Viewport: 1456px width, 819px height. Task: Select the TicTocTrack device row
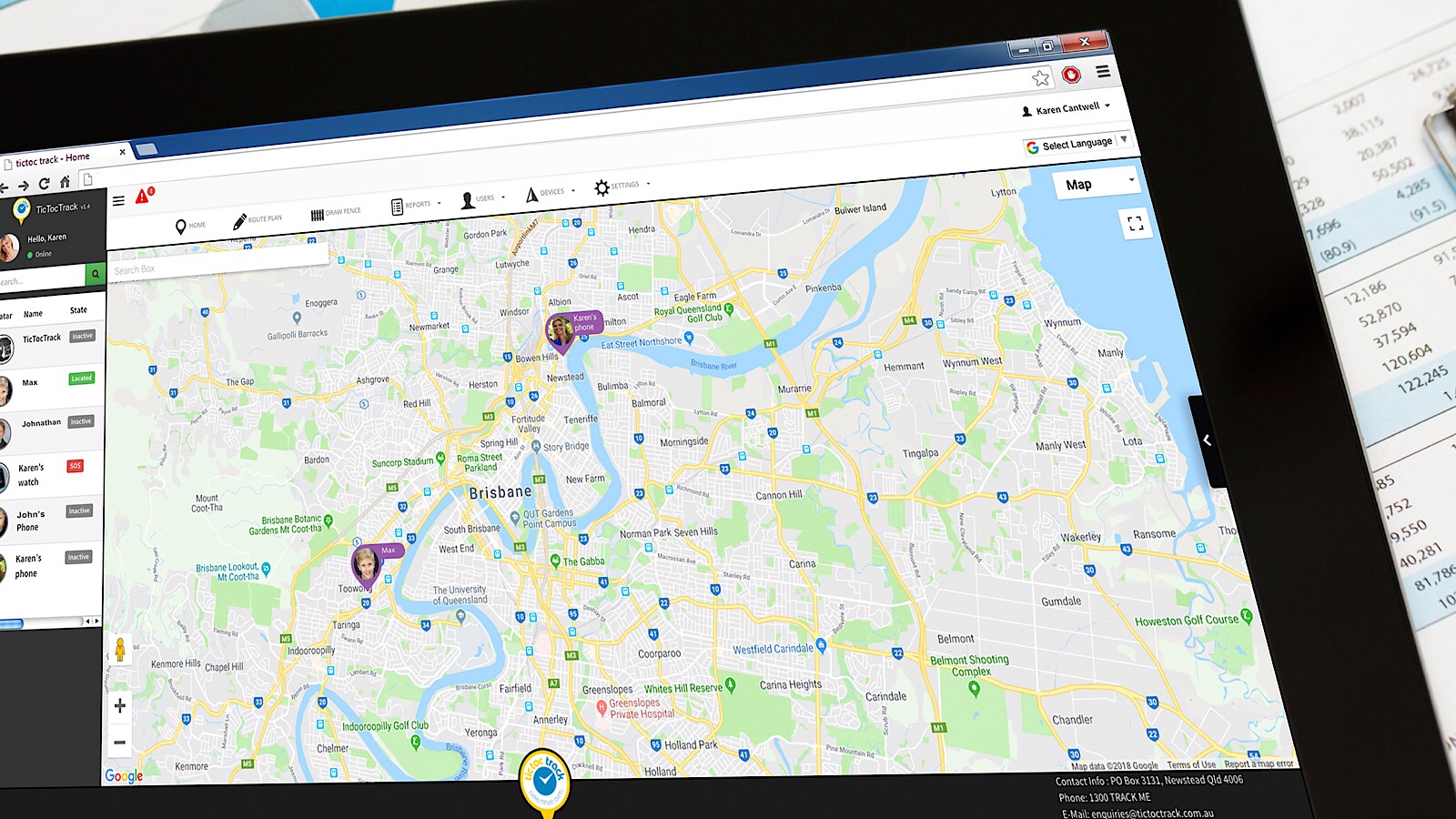pyautogui.click(x=51, y=341)
